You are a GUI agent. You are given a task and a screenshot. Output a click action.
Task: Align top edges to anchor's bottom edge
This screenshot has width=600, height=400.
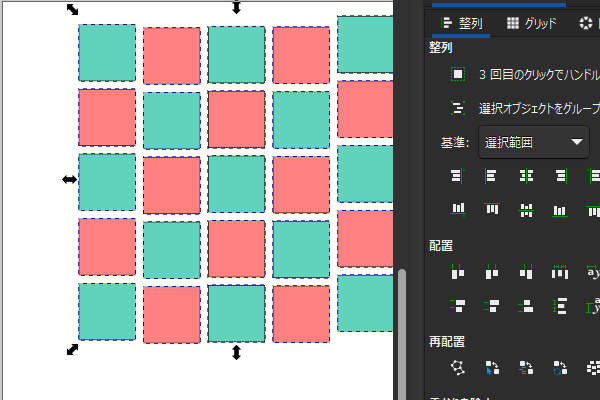pos(593,210)
